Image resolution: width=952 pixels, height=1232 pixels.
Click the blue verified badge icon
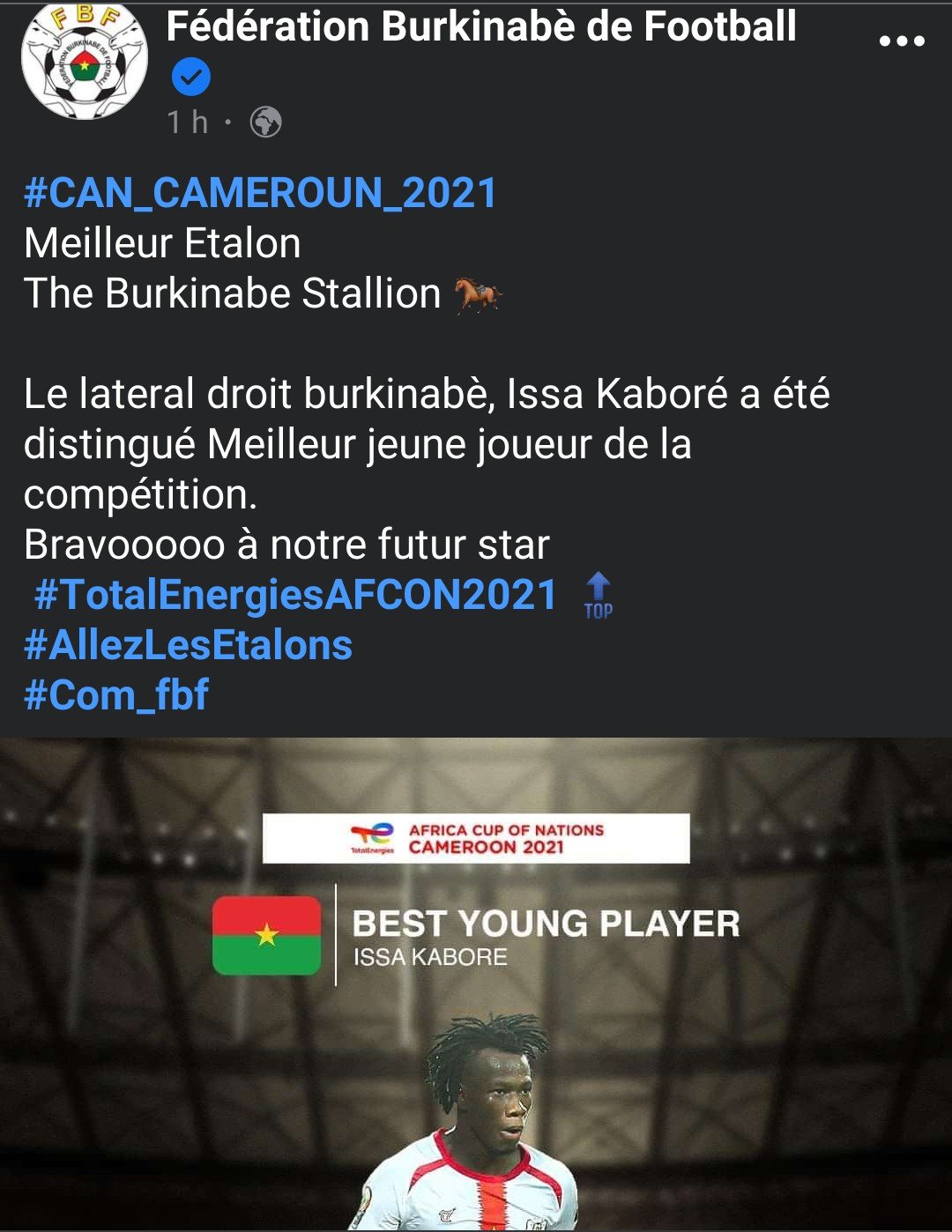click(x=190, y=78)
